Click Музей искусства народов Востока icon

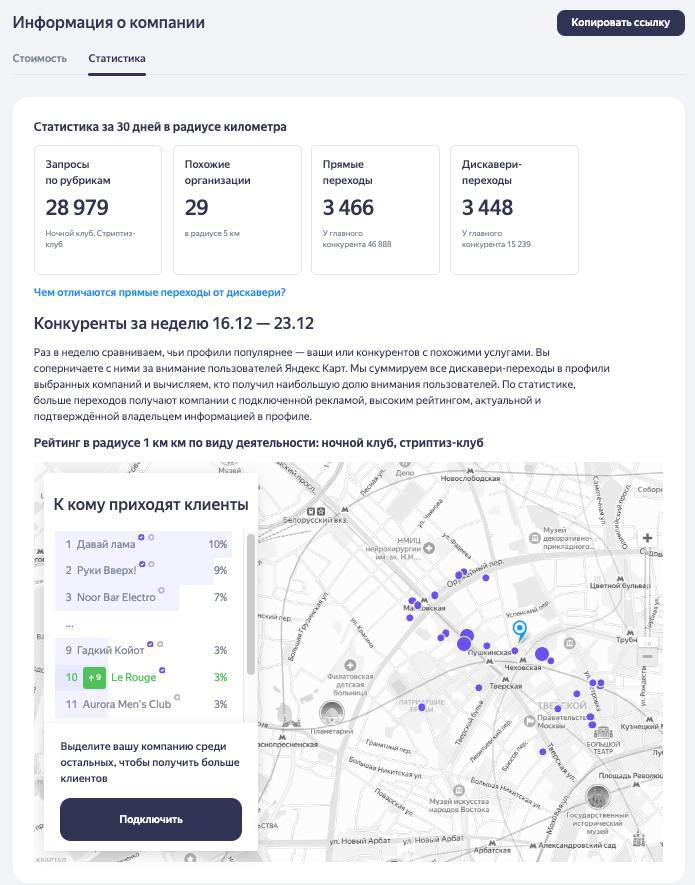point(459,791)
